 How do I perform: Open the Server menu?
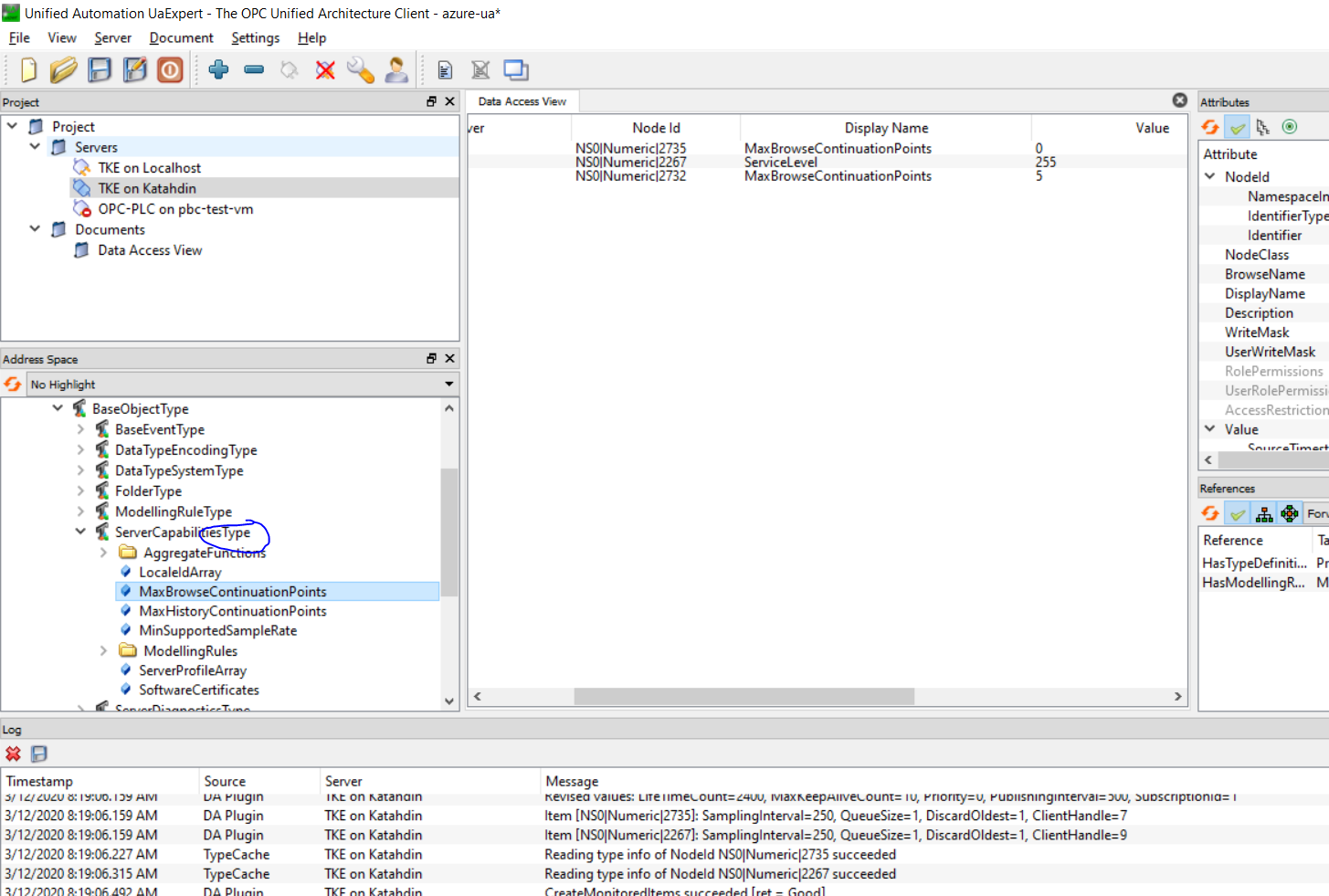tap(112, 37)
